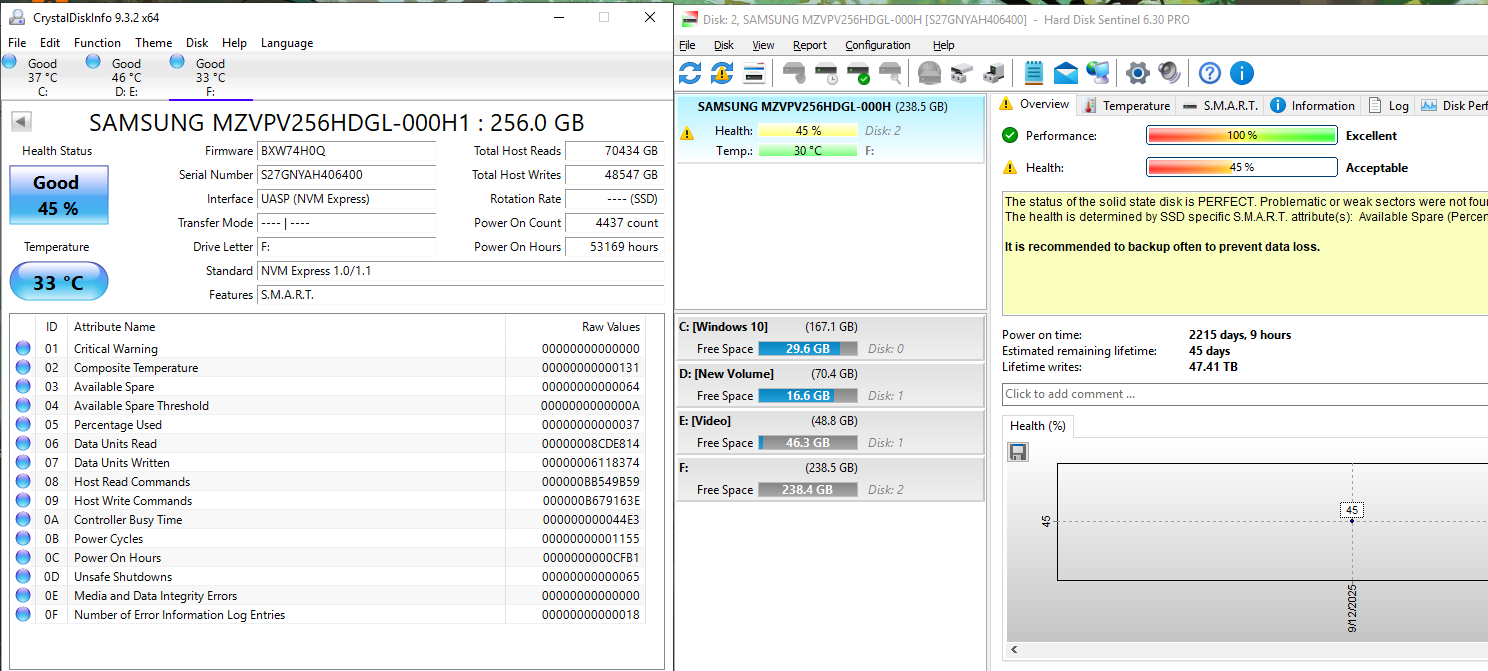Open the File menu in CrystalDiskInfo
Screen dimensions: 1488x671
click(17, 43)
